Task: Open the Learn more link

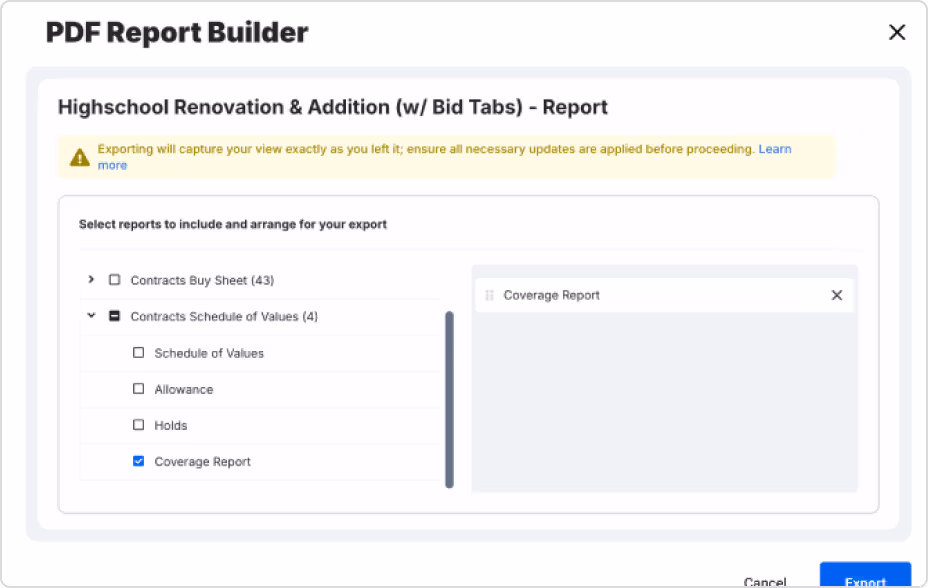Action: (x=775, y=149)
